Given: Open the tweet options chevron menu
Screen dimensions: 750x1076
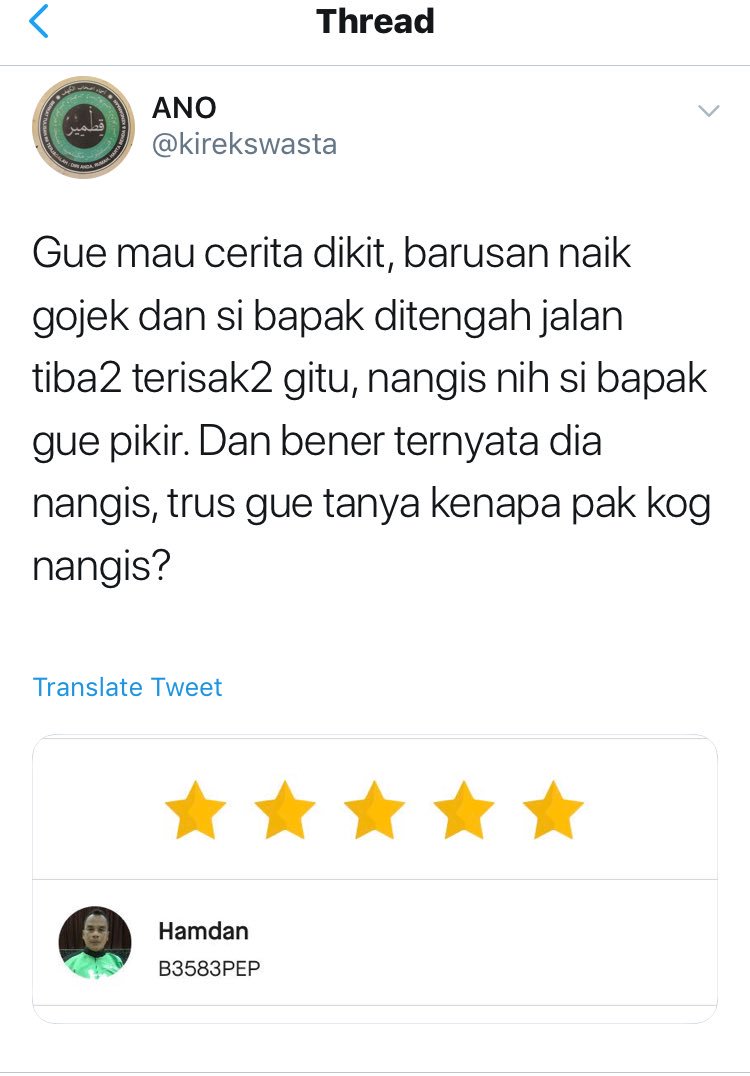Looking at the screenshot, I should [x=708, y=110].
